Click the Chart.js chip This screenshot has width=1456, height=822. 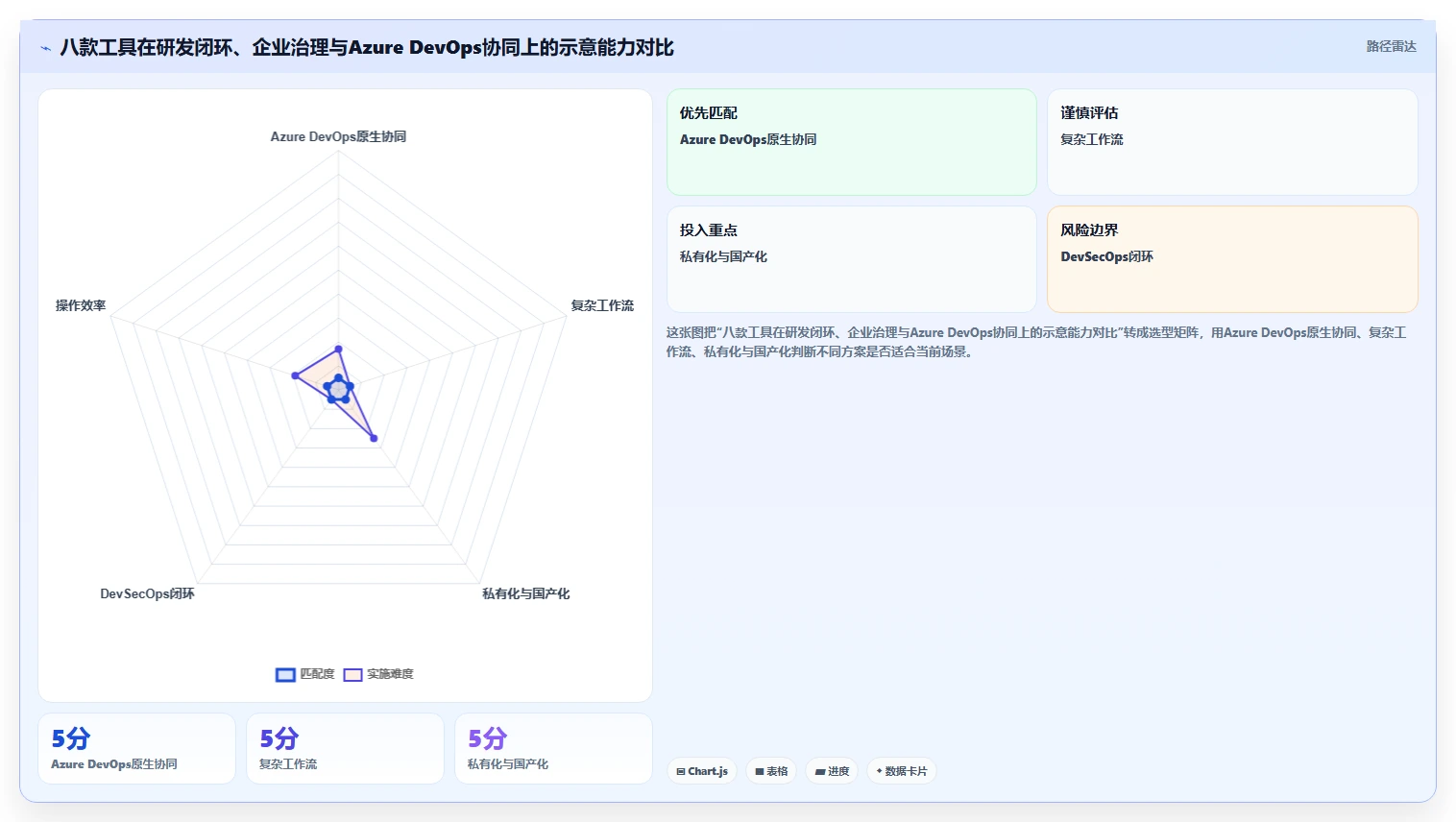point(701,771)
